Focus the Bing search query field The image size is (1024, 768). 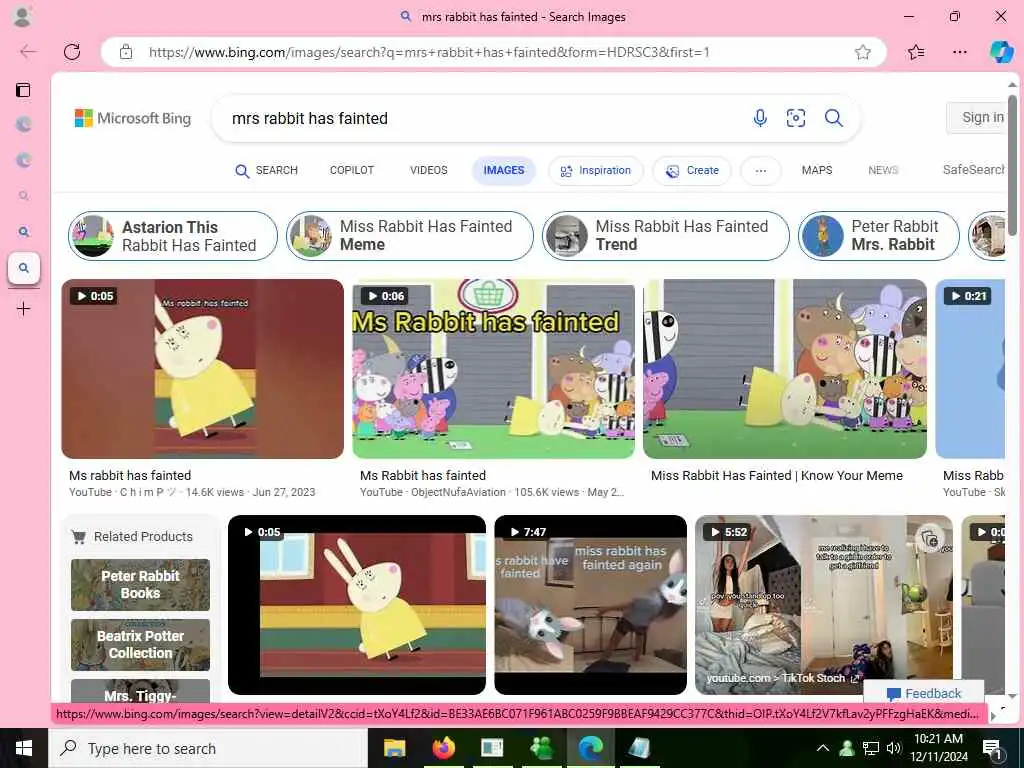pos(483,118)
